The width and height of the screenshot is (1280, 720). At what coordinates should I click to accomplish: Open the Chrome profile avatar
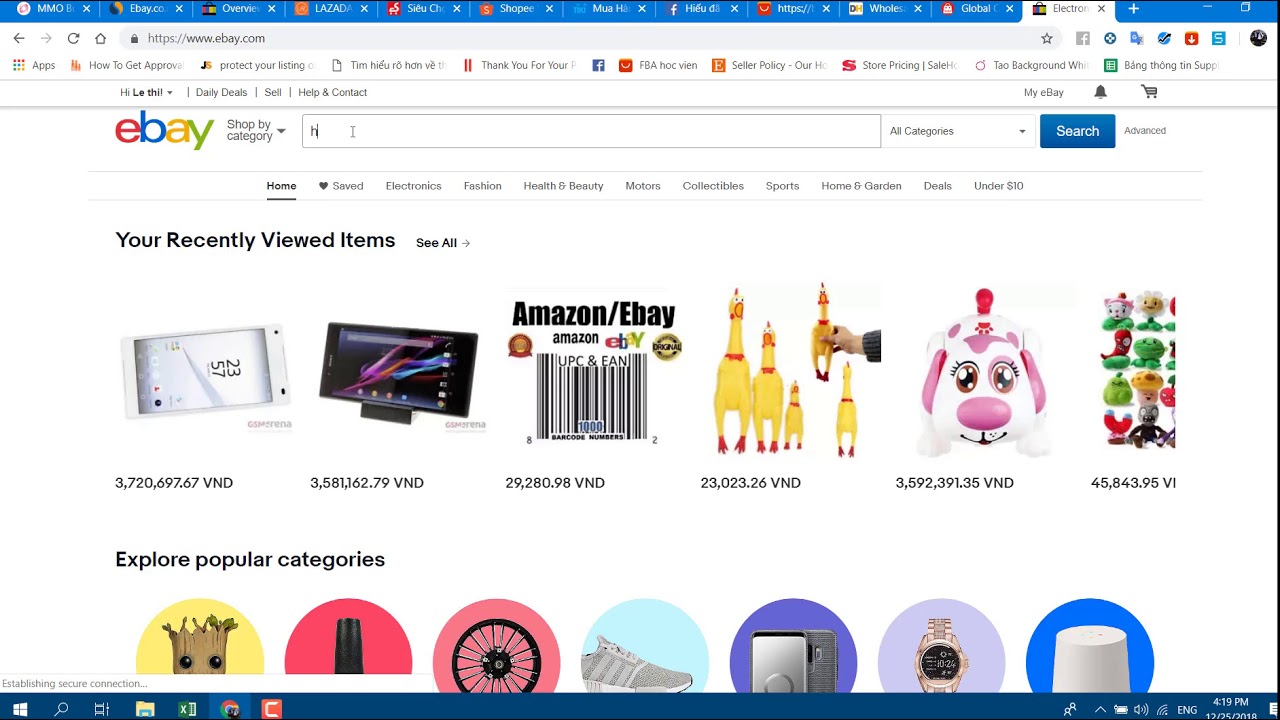coord(1258,38)
